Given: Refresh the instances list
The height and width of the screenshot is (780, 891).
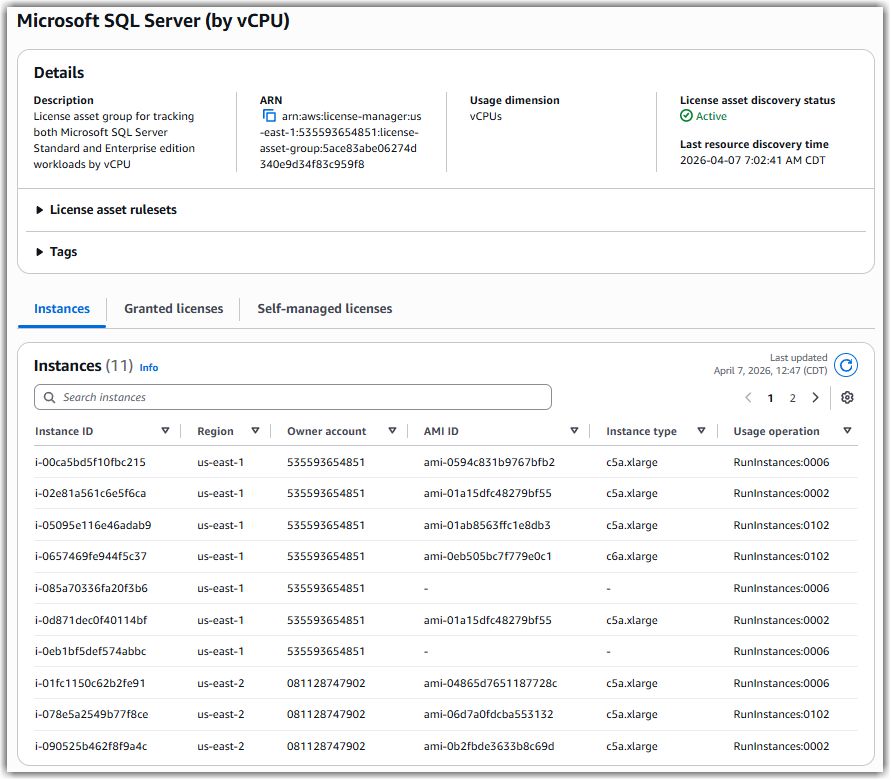Looking at the screenshot, I should click(x=846, y=365).
